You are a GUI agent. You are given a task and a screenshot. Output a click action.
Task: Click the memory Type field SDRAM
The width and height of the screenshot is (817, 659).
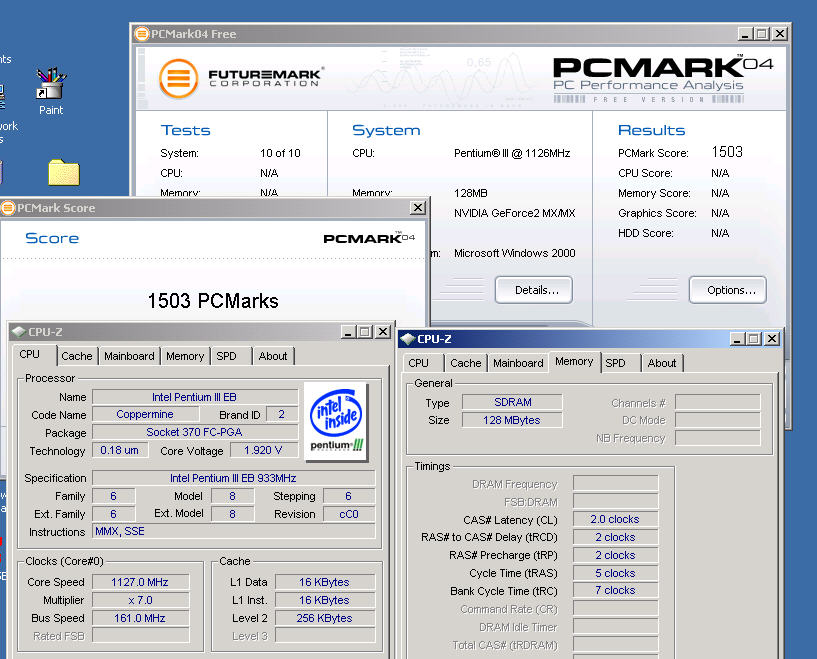coord(512,402)
